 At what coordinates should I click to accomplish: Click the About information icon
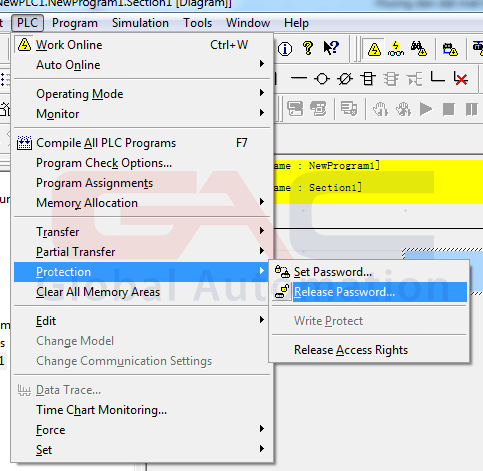click(x=285, y=49)
